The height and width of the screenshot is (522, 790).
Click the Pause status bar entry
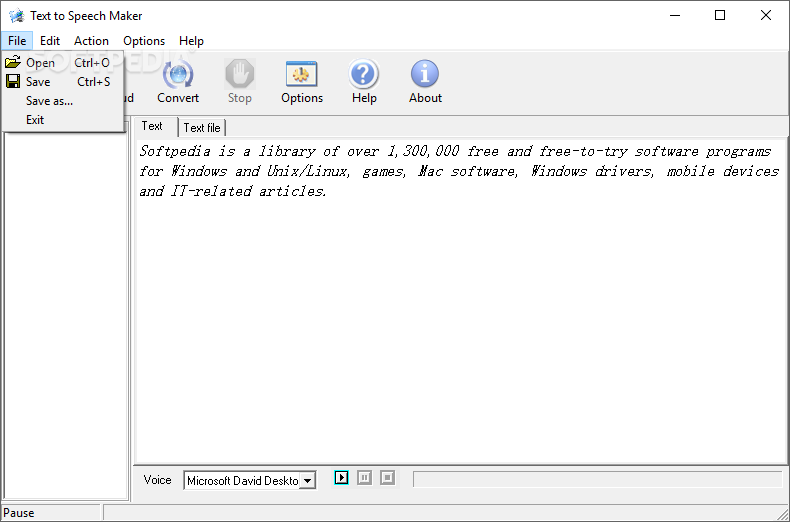pos(50,513)
